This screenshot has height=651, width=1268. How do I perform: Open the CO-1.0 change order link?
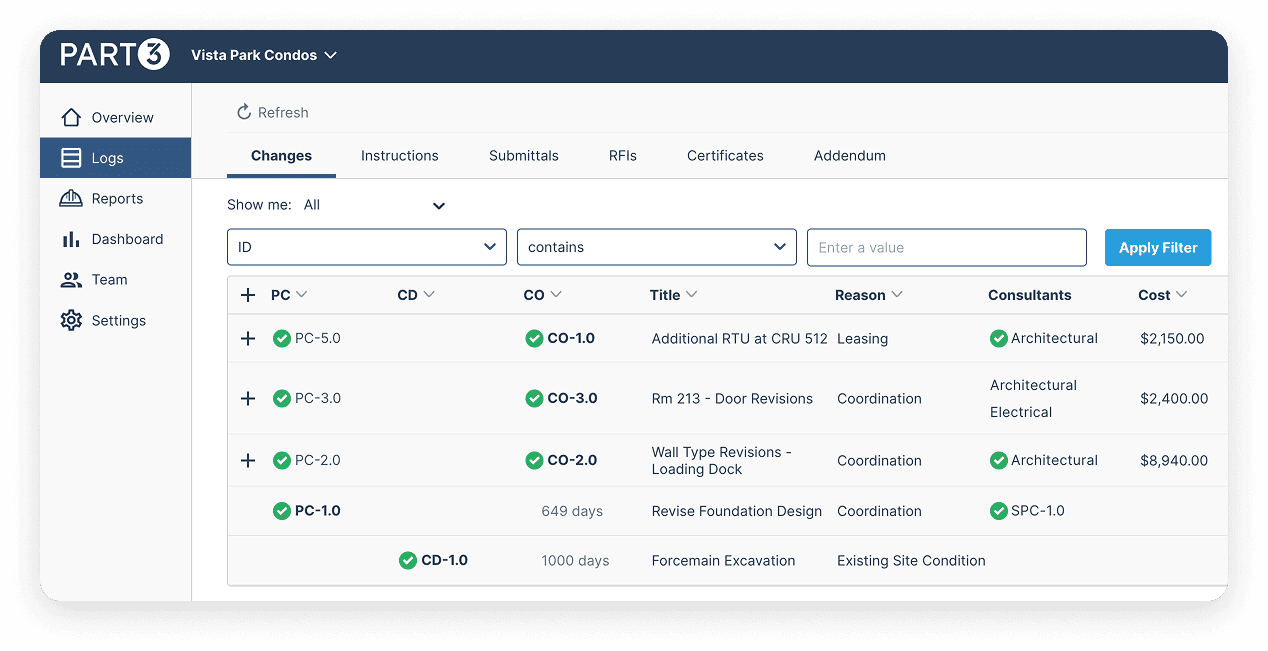(571, 339)
